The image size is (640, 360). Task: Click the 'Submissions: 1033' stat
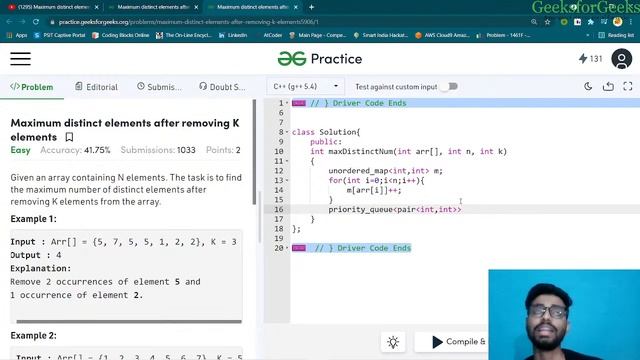(158, 150)
